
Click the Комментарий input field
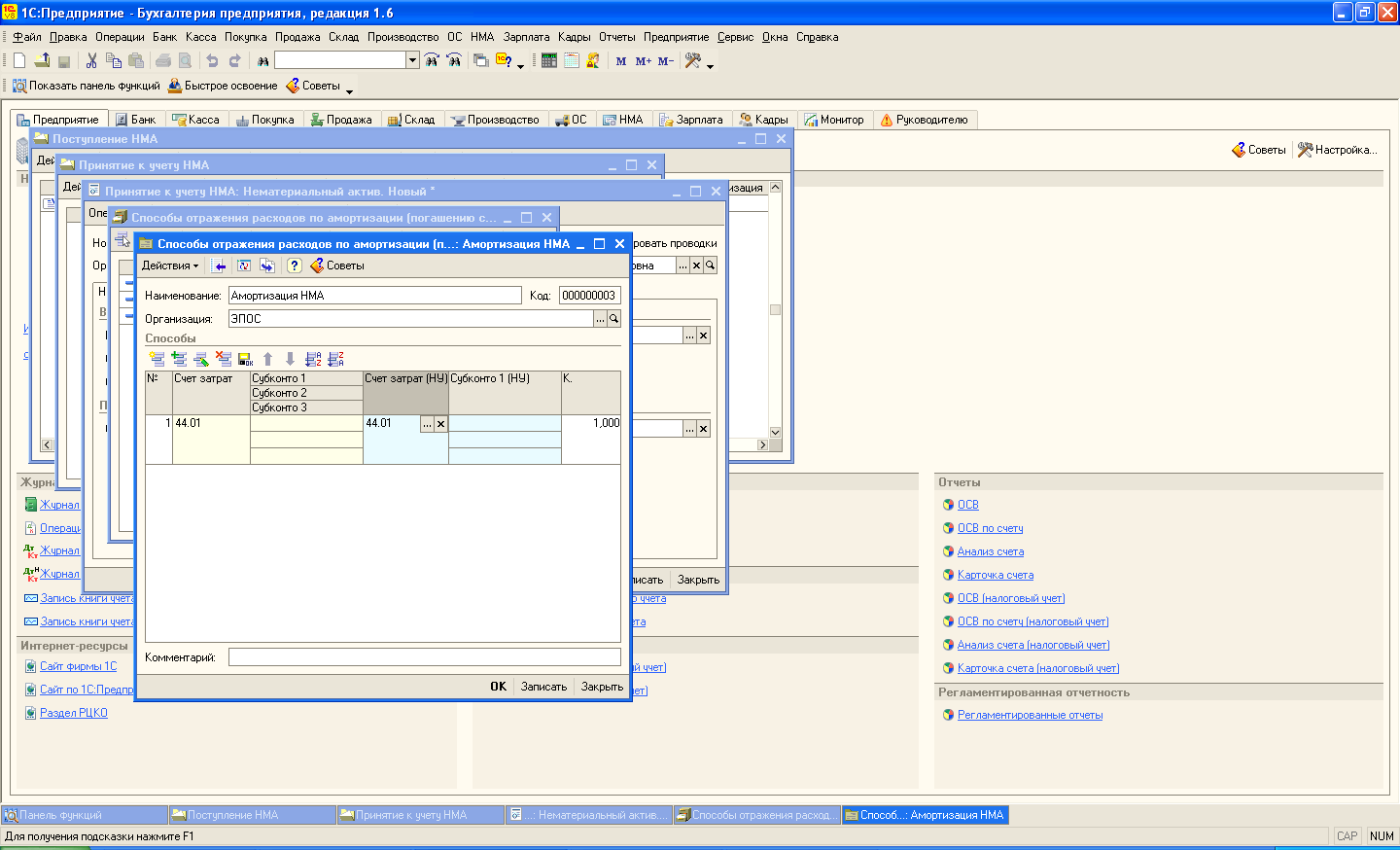424,657
